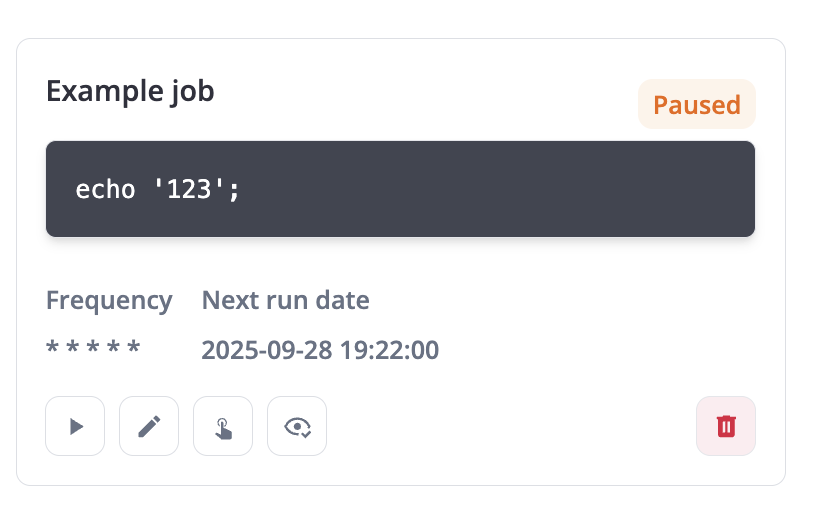Viewport: 836px width, 506px height.
Task: Delete the job with red trash icon
Action: 726,427
